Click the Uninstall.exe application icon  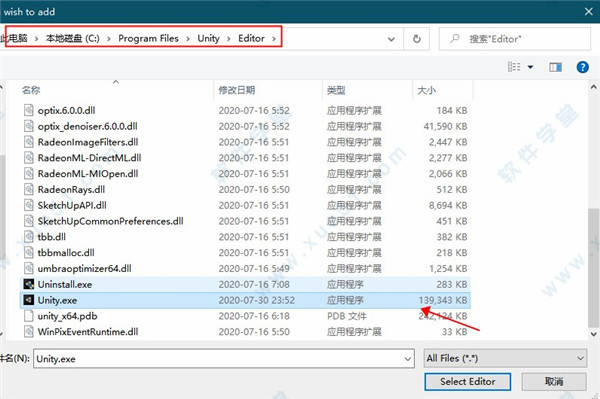29,284
